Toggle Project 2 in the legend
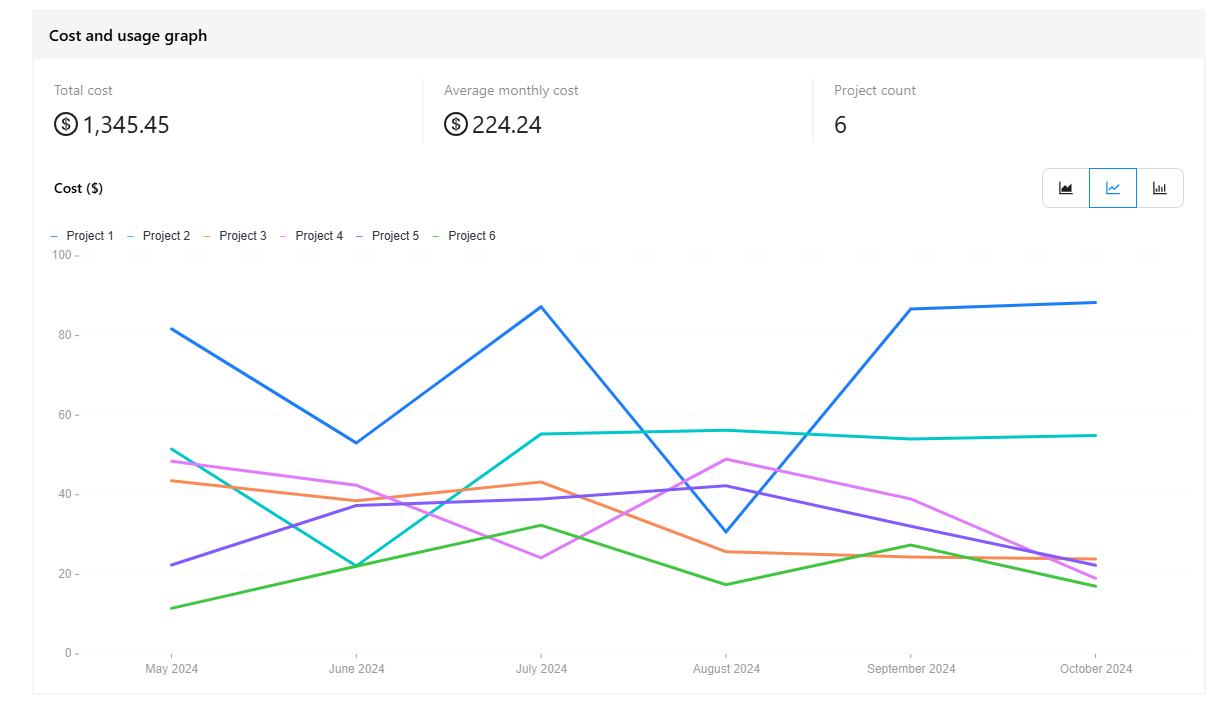 [158, 236]
